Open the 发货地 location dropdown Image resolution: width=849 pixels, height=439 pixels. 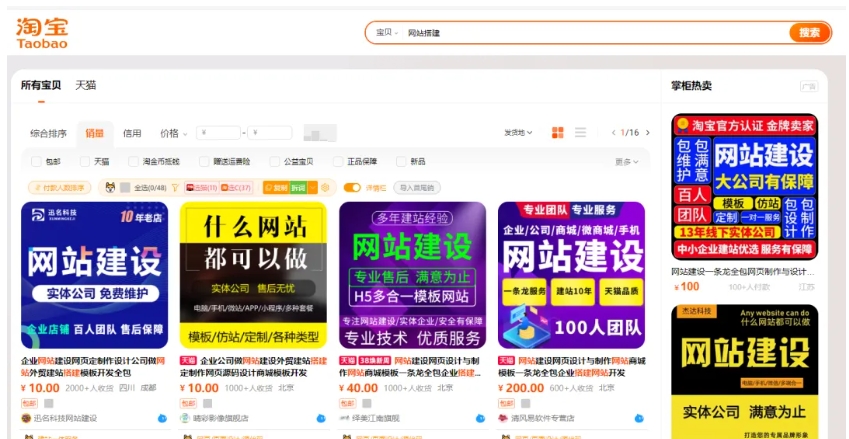[518, 133]
